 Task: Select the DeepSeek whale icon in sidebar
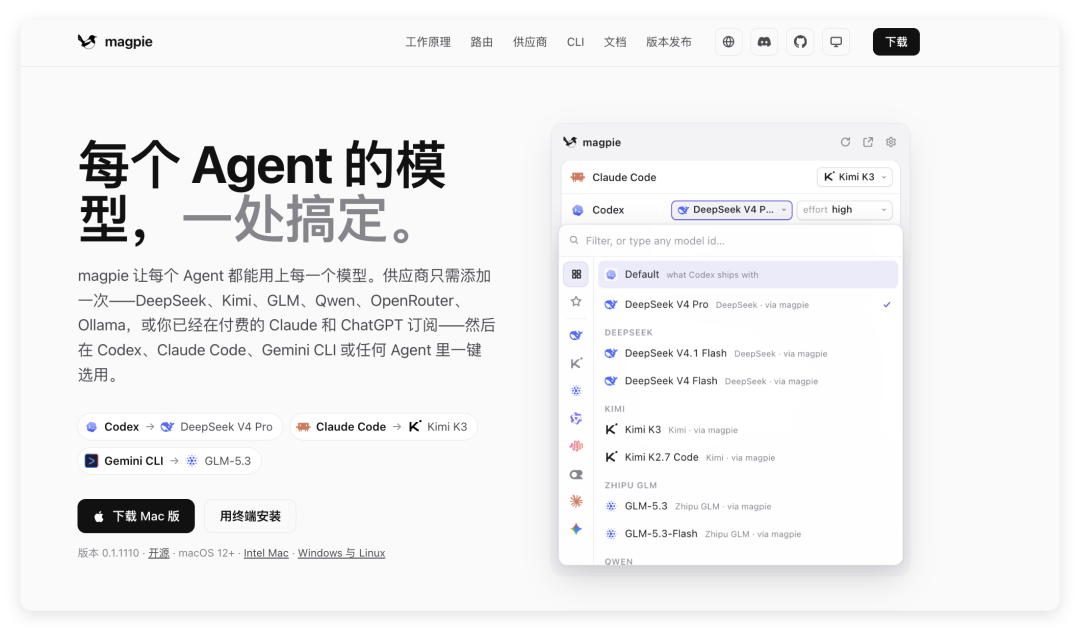click(x=576, y=335)
